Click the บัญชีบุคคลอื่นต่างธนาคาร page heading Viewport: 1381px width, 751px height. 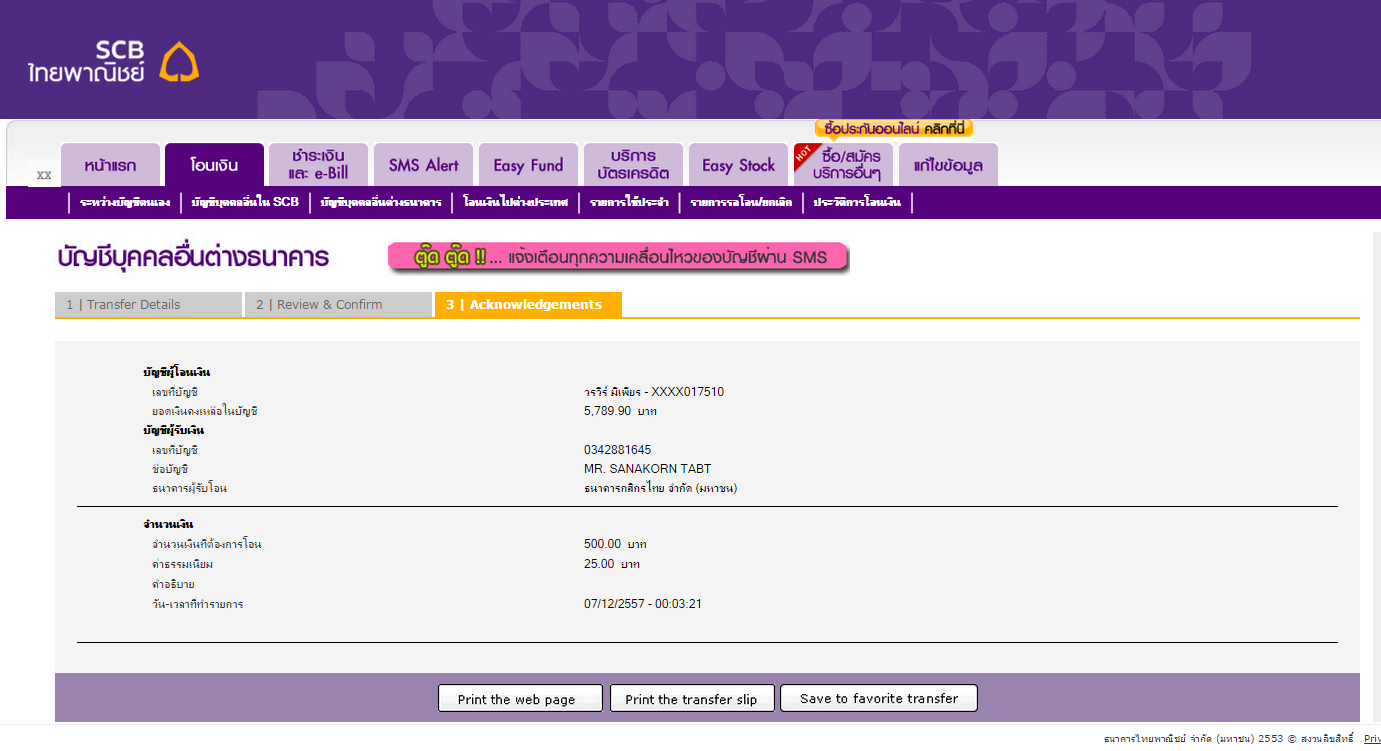click(193, 257)
